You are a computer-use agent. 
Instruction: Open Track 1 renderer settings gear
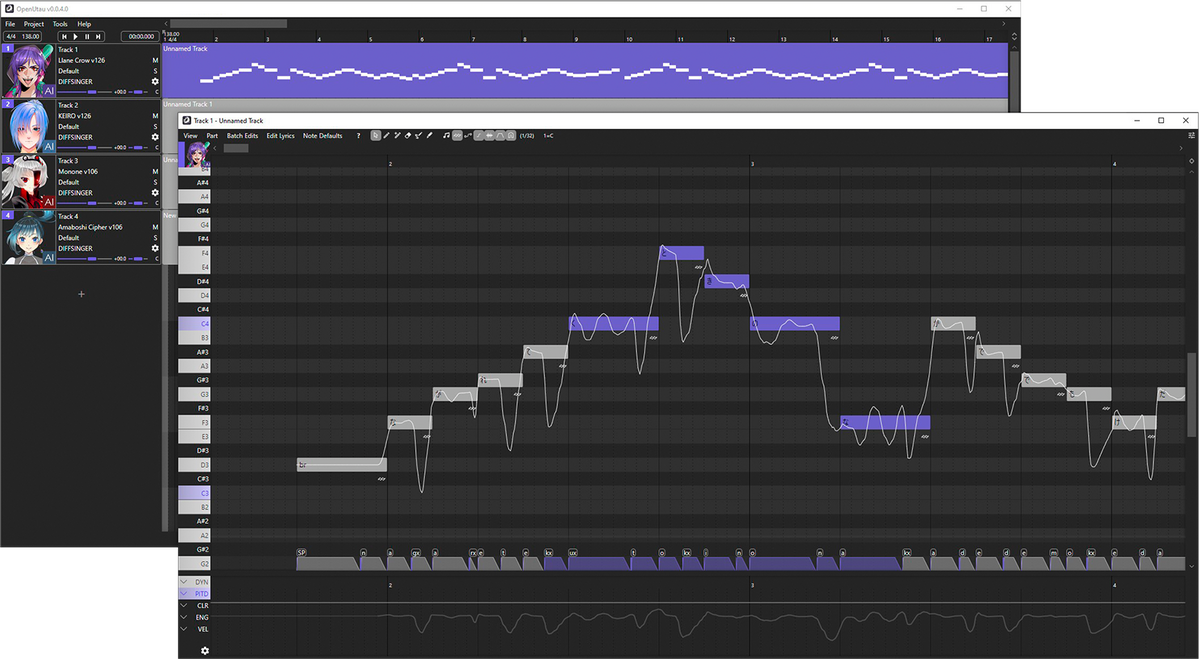[x=155, y=81]
